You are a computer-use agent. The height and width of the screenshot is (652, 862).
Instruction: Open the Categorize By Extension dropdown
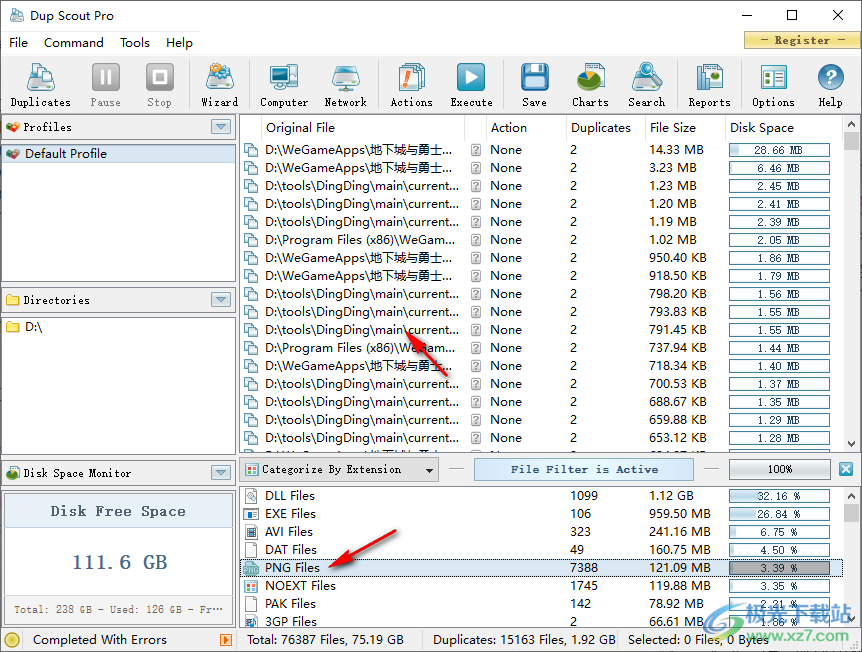coord(339,469)
